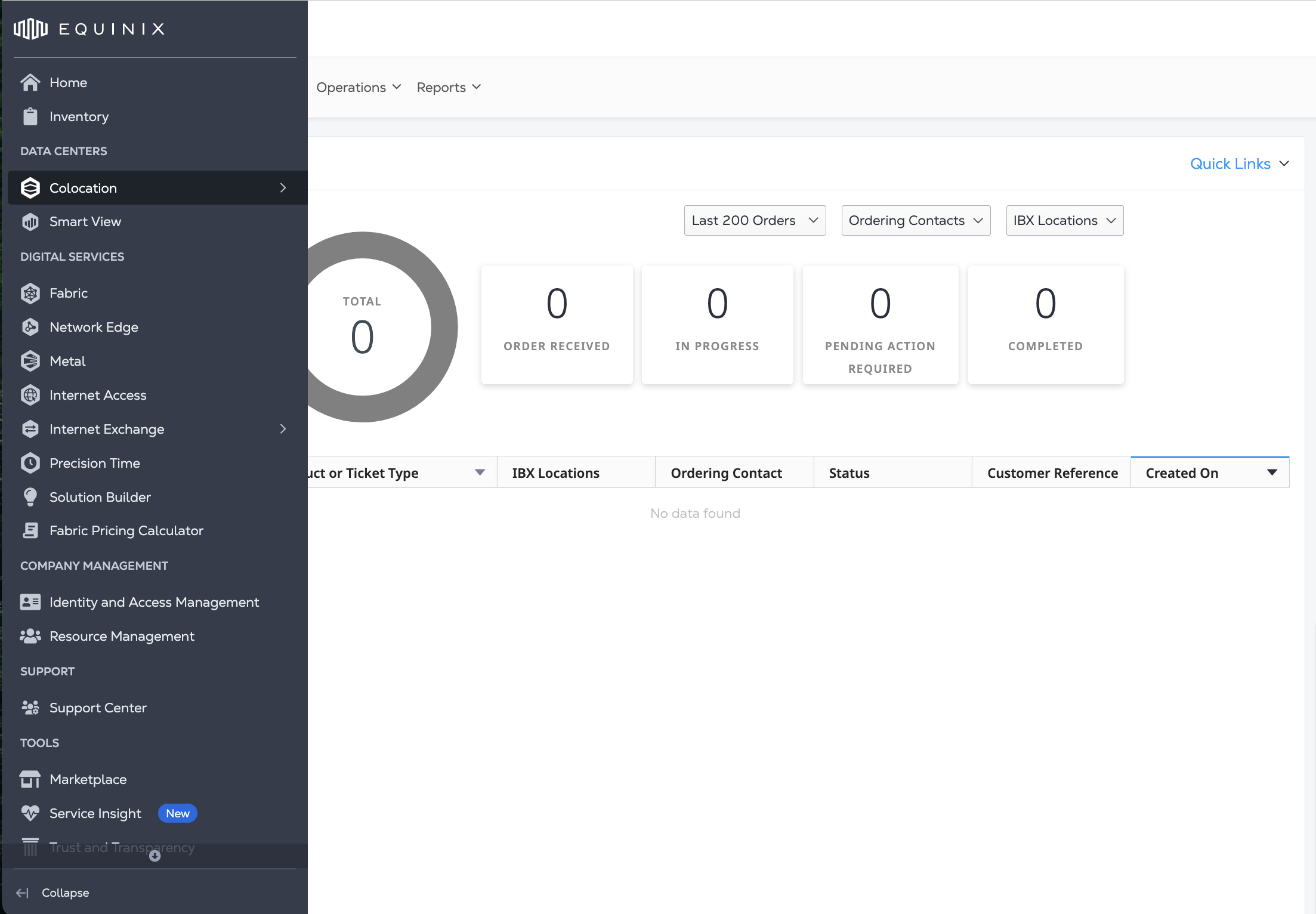Click the Fabric Pricing Calculator icon
The width and height of the screenshot is (1316, 914).
[x=30, y=530]
